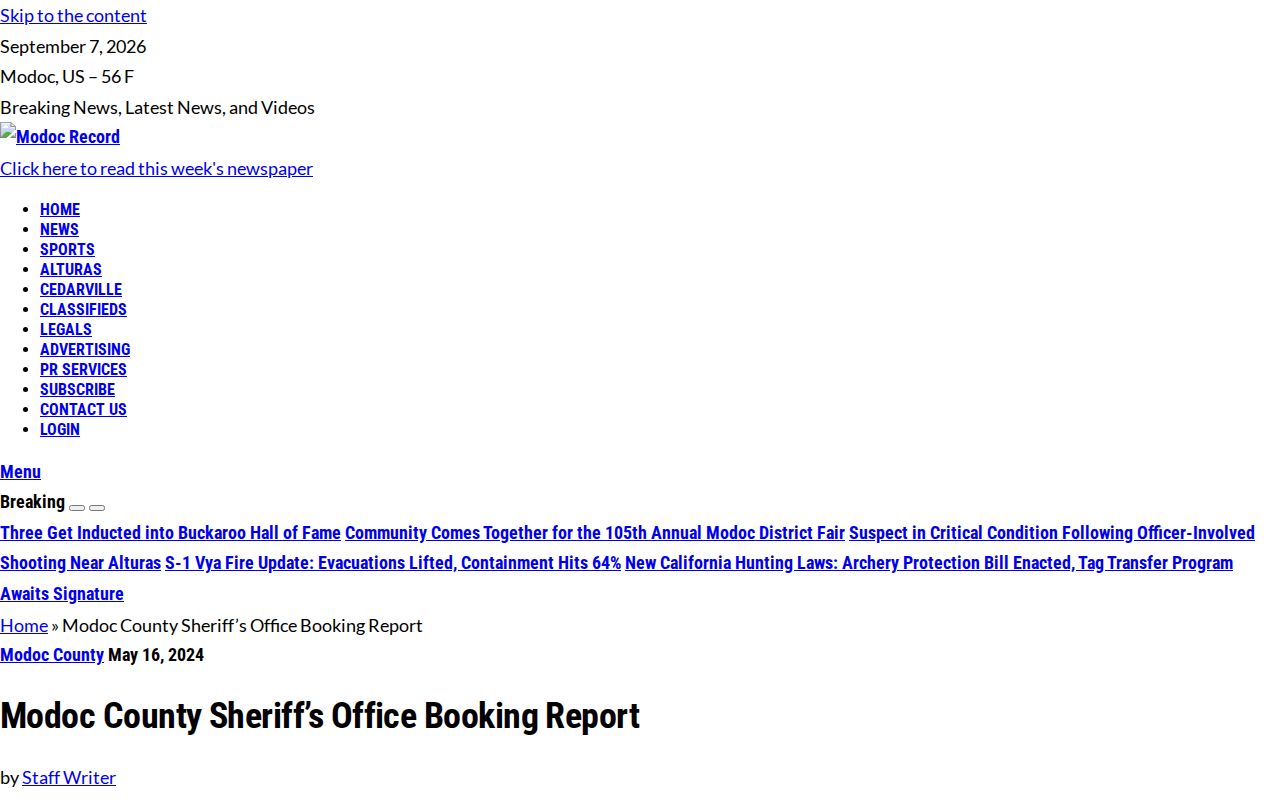
Task: Click the SUBSCRIBE navigation link
Action: [x=77, y=389]
